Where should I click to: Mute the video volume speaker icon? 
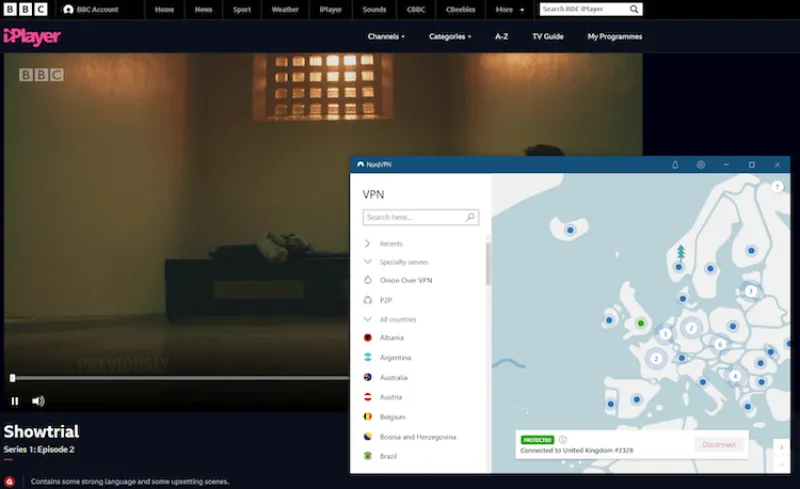[x=38, y=401]
